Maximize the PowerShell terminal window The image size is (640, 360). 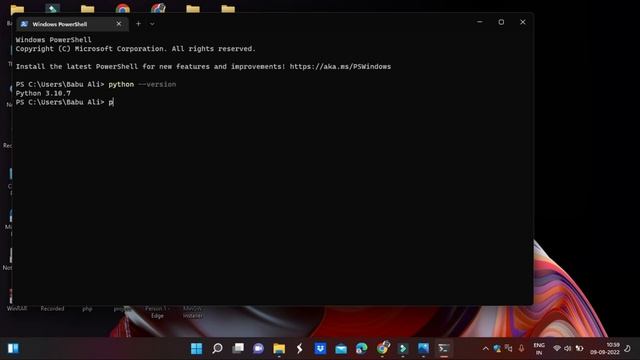point(501,22)
